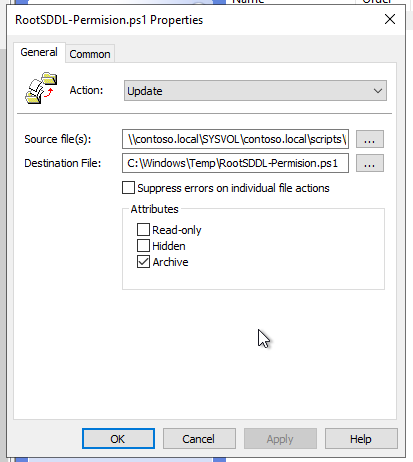Focus the Destination File text field
The width and height of the screenshot is (413, 462).
tap(235, 163)
